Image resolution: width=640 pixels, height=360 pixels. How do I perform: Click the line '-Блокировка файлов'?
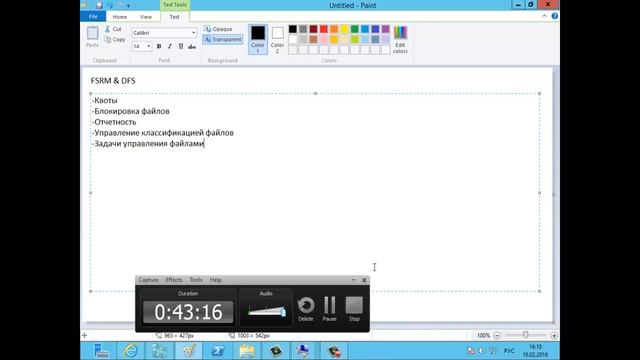[131, 111]
